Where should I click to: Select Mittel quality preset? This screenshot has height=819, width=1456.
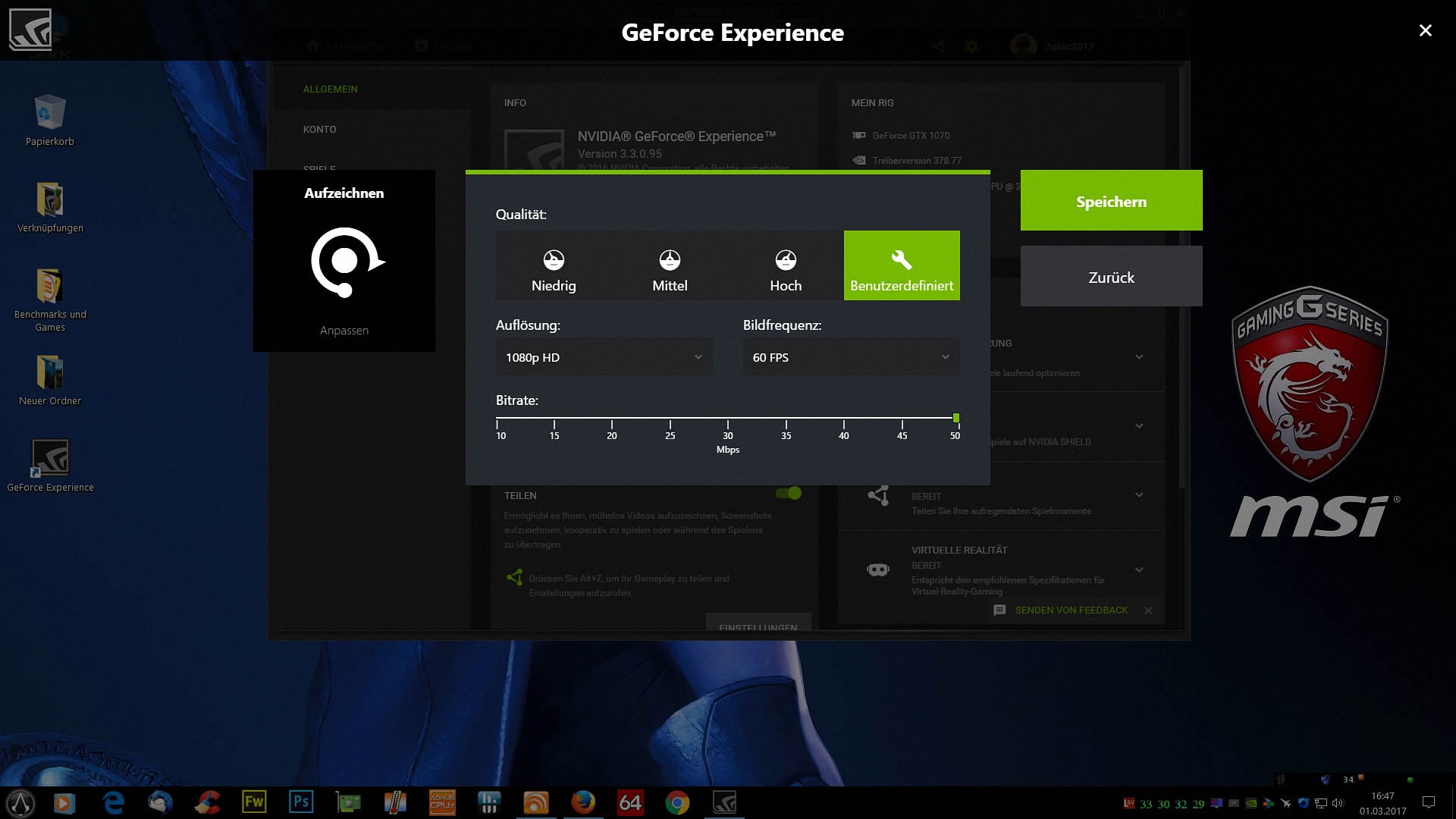670,266
